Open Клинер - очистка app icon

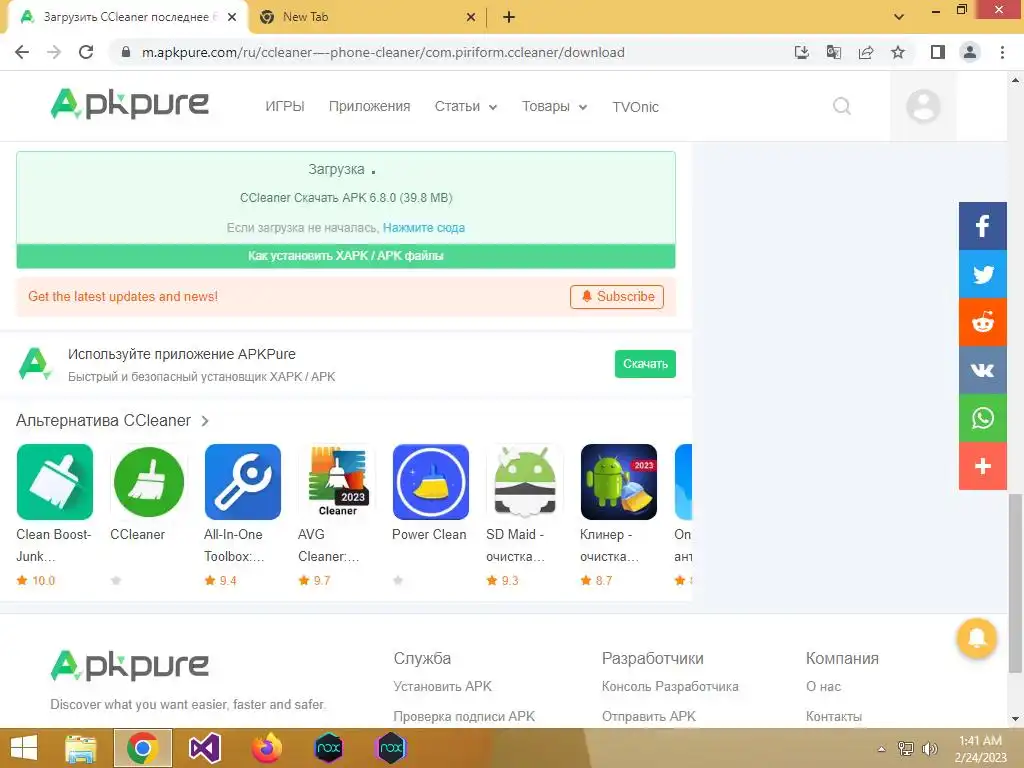pyautogui.click(x=619, y=482)
